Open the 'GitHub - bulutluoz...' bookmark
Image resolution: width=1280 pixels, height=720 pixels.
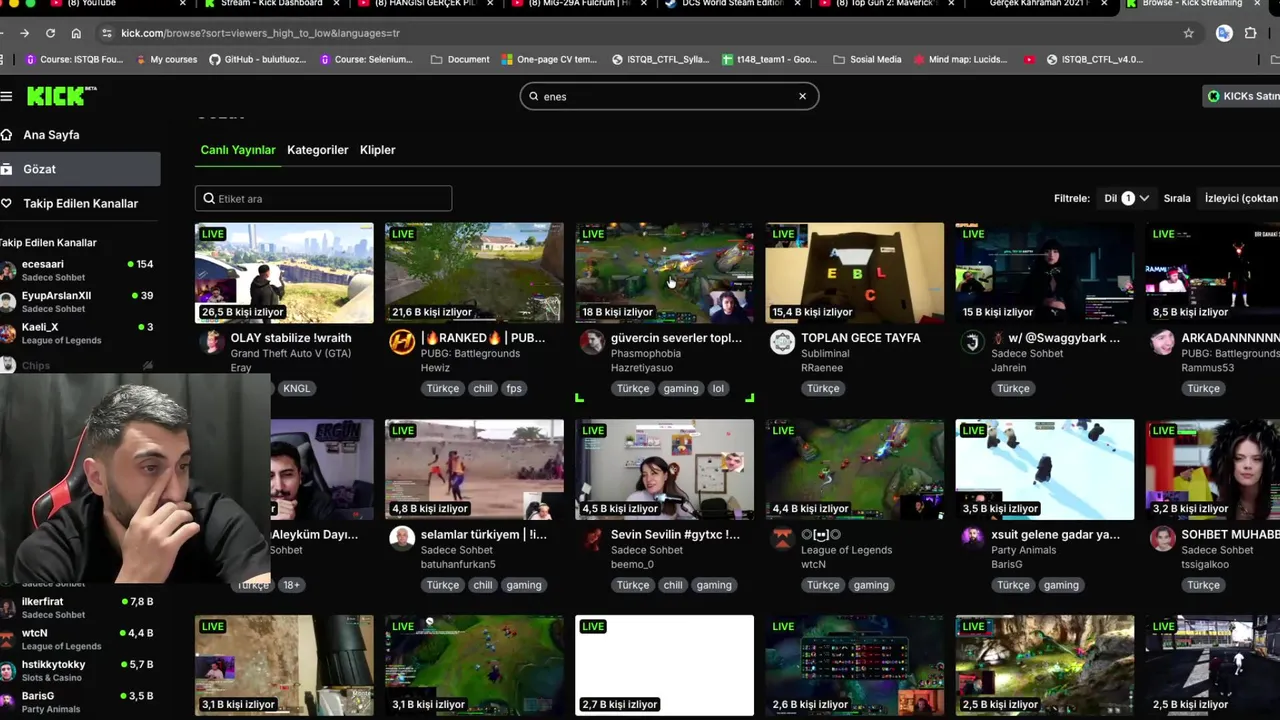tap(257, 59)
